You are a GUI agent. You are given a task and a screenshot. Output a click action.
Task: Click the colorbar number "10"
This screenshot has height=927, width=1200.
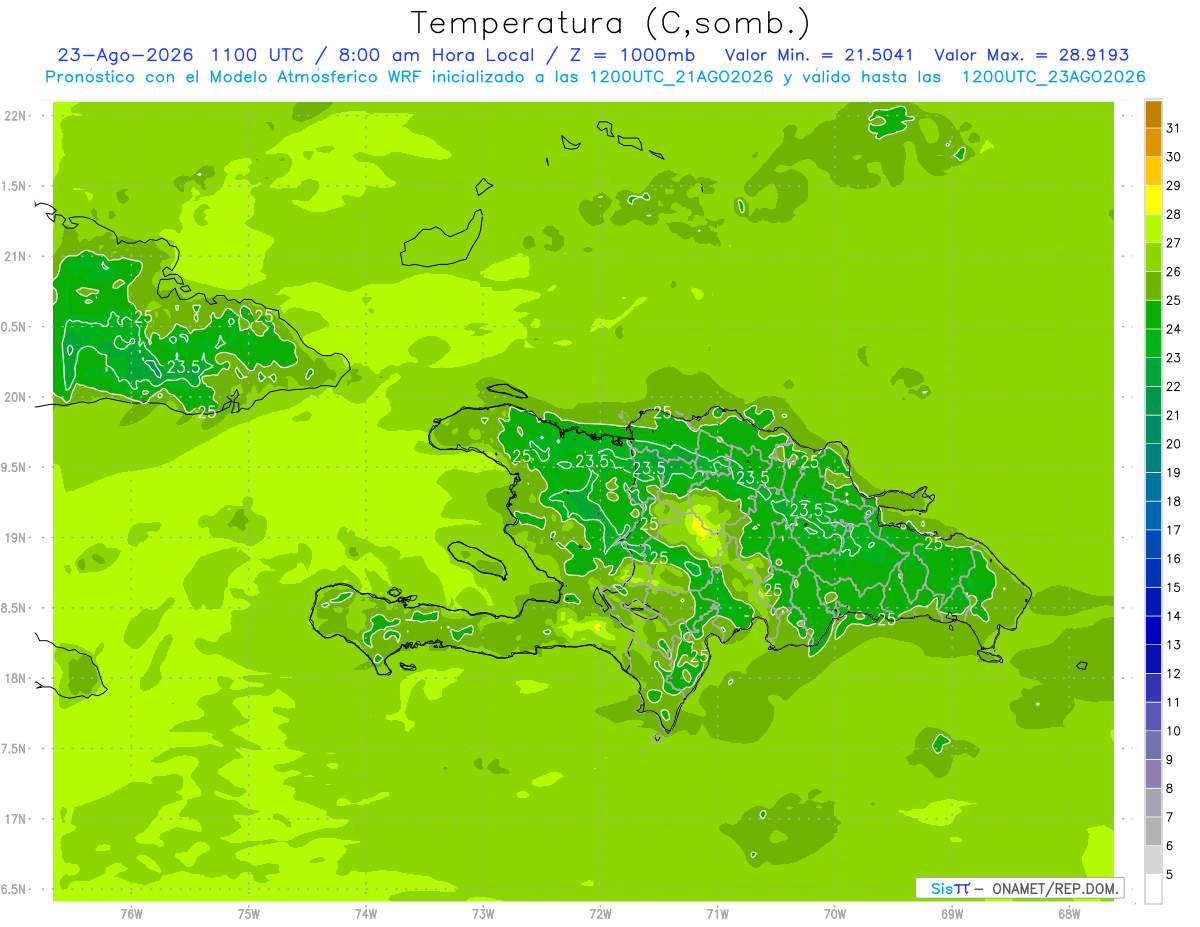tap(1174, 731)
